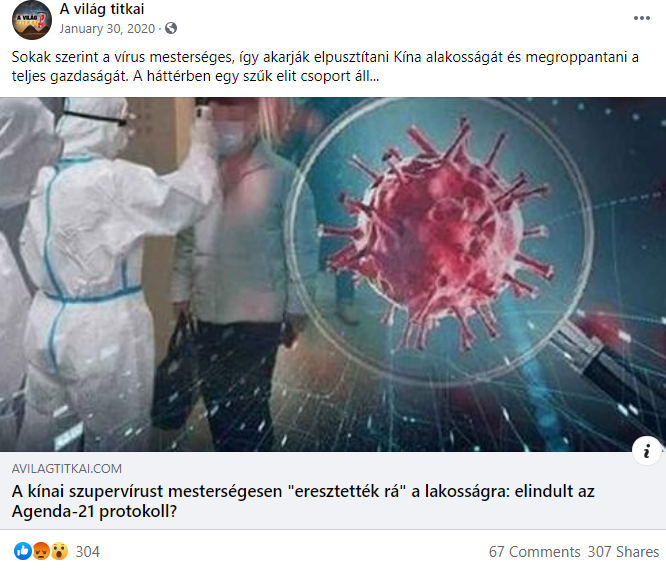Click the ellipsis ending "csoport áll..."
Image resolution: width=666 pixels, height=570 pixels.
point(374,76)
